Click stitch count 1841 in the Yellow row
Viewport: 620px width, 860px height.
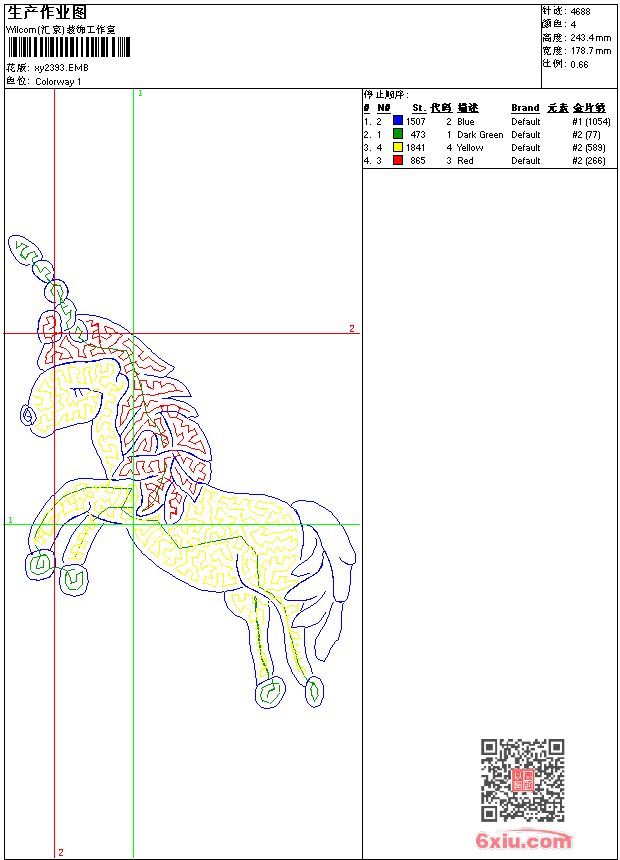pos(415,148)
